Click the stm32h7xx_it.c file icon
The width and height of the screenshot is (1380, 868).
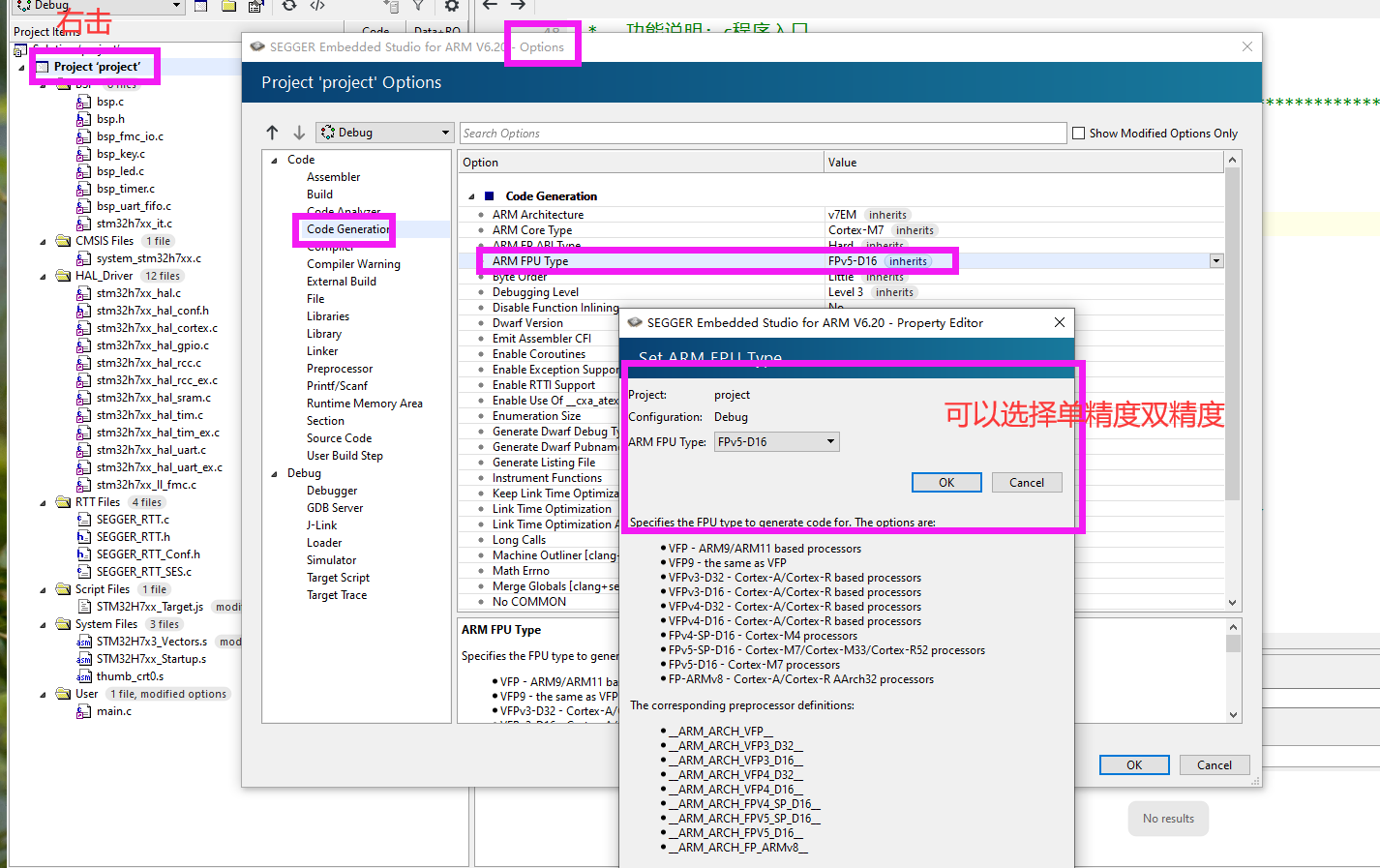(84, 224)
